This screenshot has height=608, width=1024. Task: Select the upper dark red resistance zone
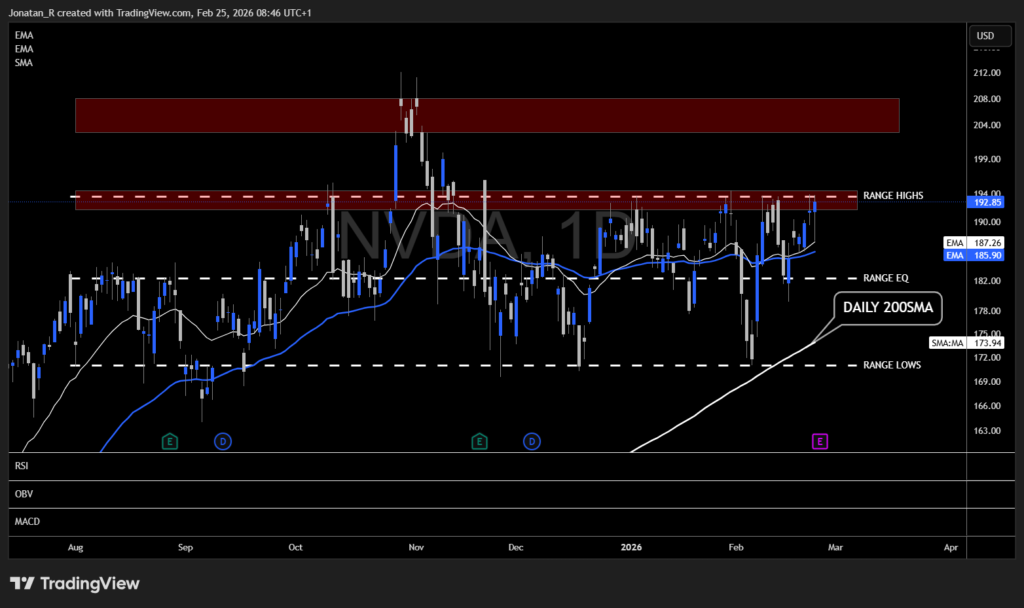tap(486, 115)
